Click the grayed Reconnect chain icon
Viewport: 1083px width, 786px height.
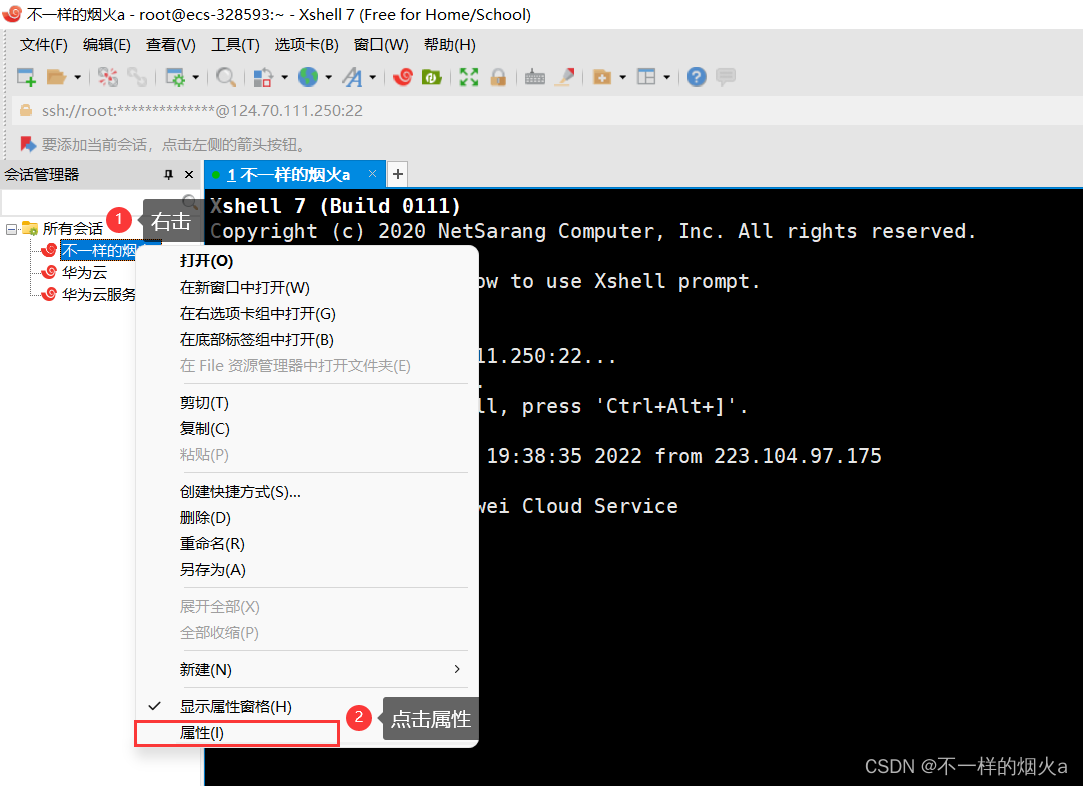pos(137,77)
